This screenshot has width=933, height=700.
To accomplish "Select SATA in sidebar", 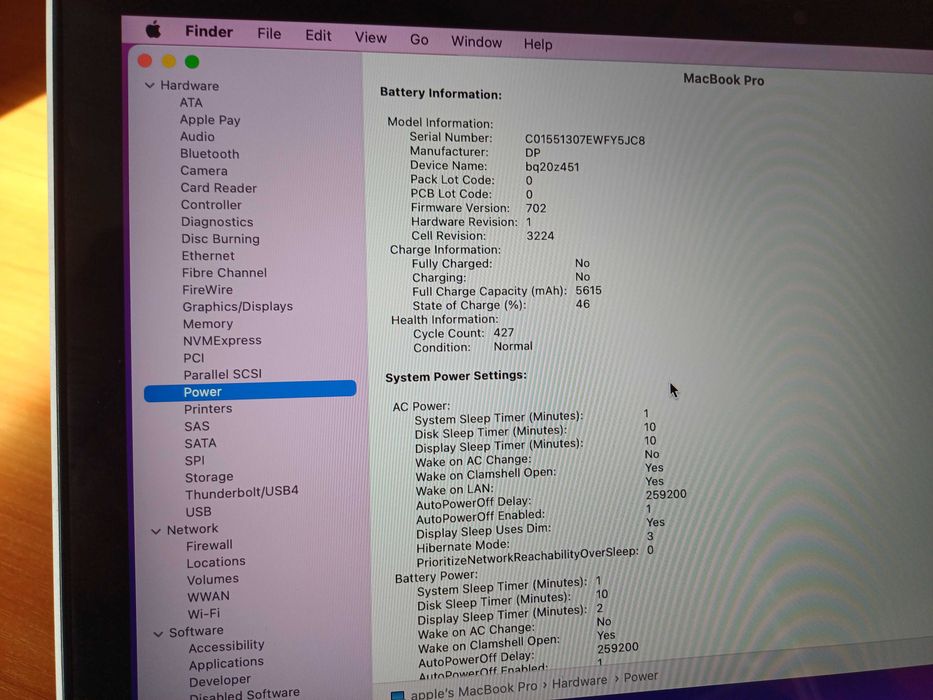I will [x=201, y=443].
